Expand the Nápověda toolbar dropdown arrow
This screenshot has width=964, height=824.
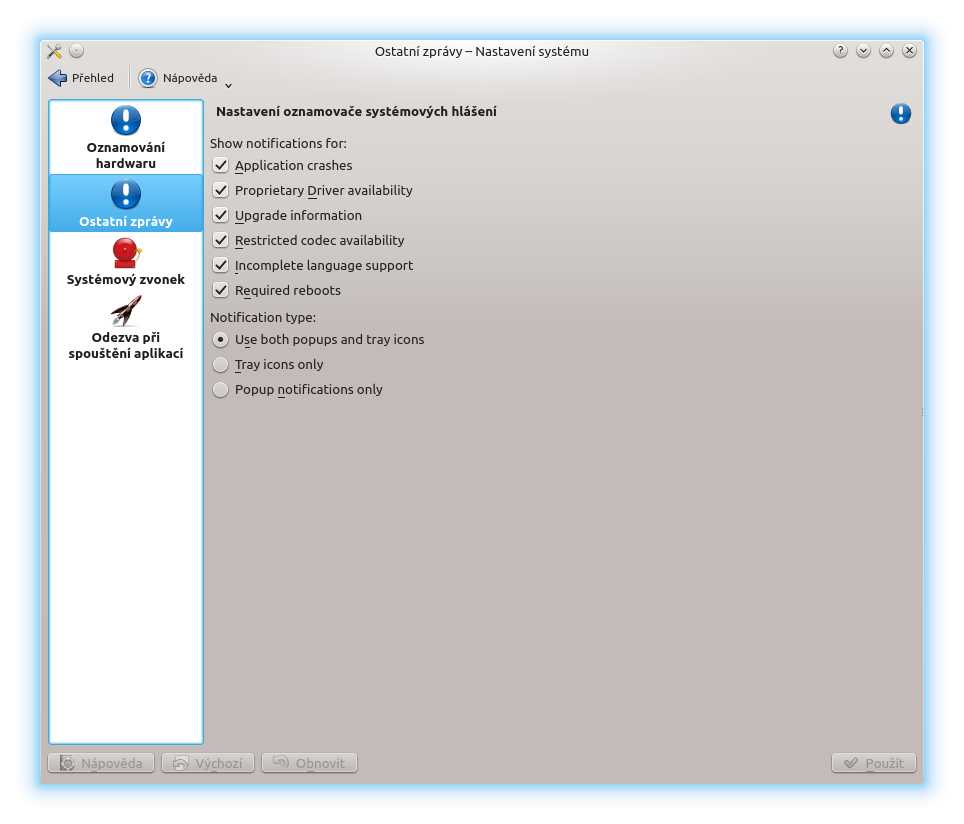228,85
